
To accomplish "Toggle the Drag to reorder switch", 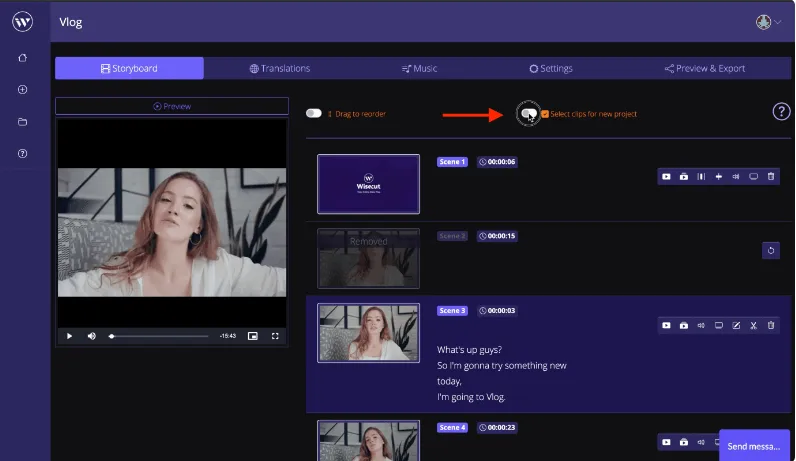I will coord(314,113).
